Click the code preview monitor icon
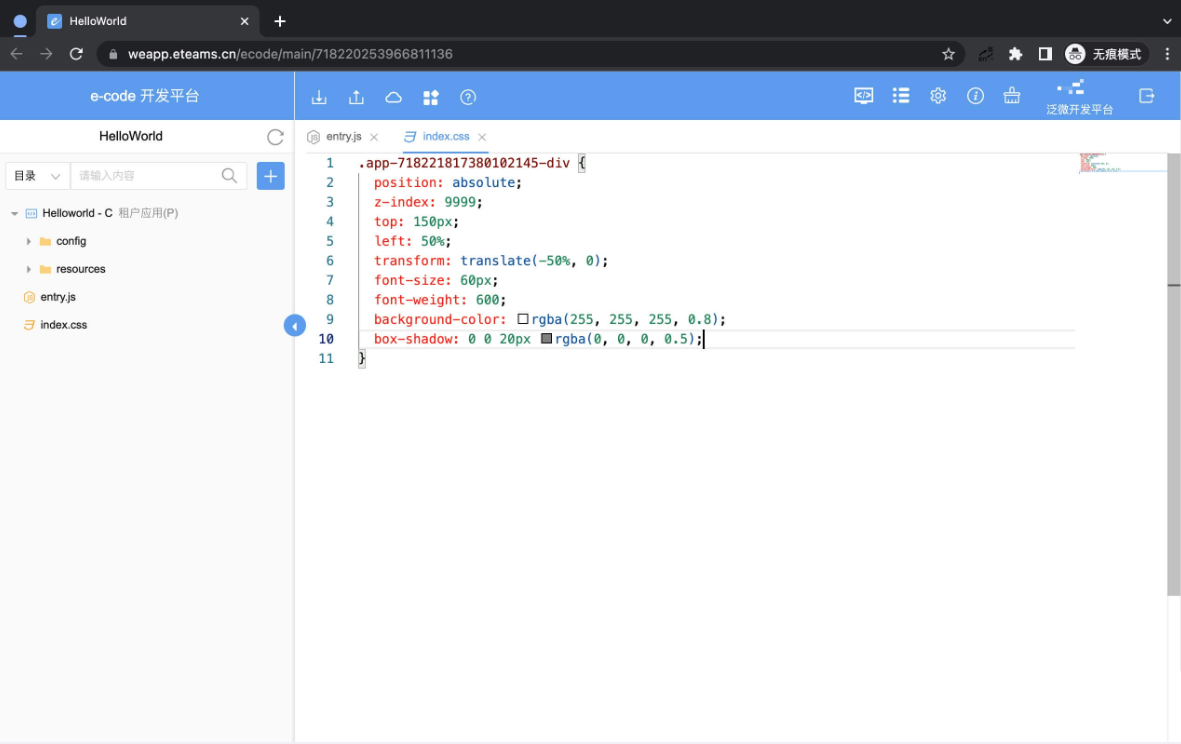The image size is (1181, 744). [863, 96]
